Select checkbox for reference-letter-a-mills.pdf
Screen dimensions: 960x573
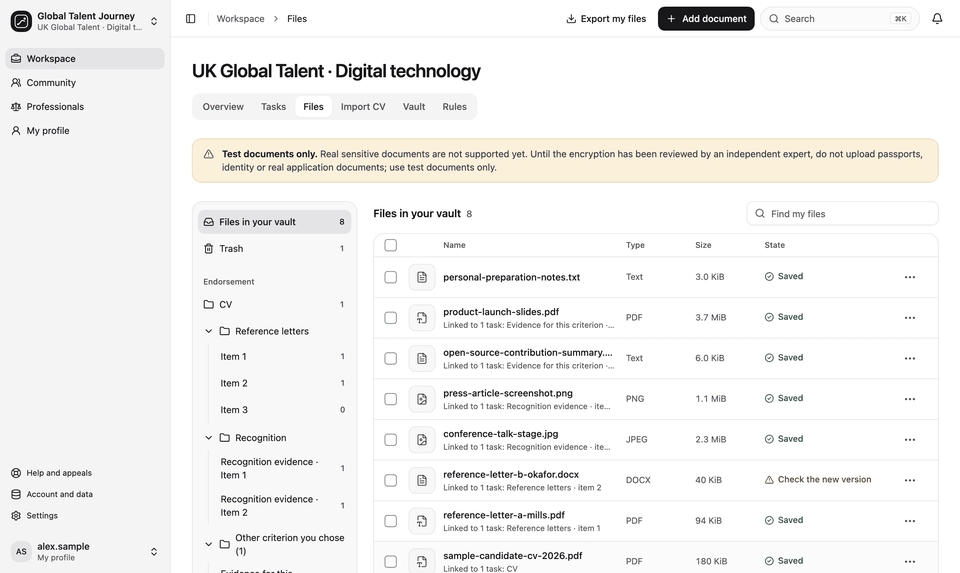coord(391,521)
